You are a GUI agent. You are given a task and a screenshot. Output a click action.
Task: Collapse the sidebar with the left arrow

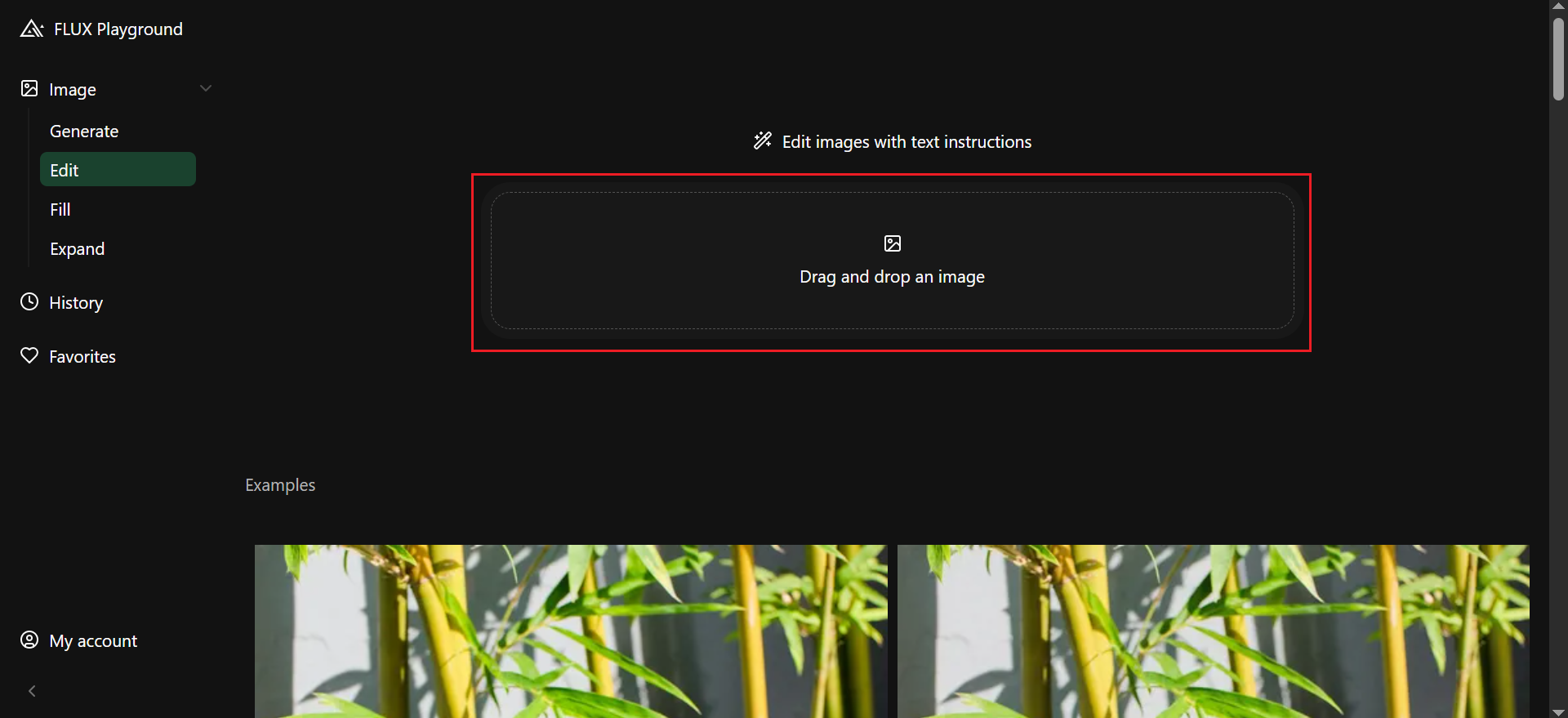(x=32, y=691)
